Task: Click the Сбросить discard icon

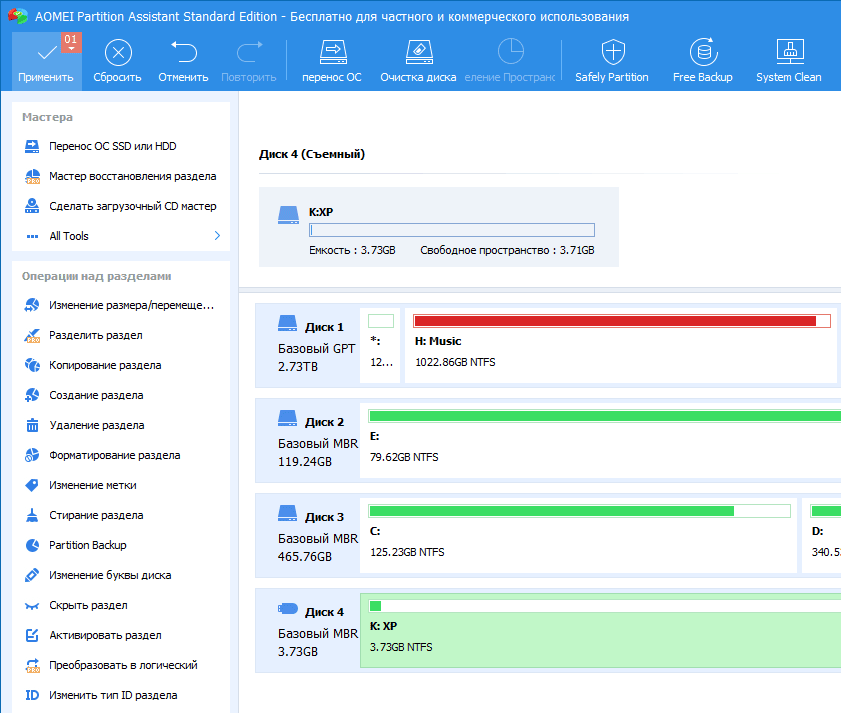Action: (x=118, y=53)
